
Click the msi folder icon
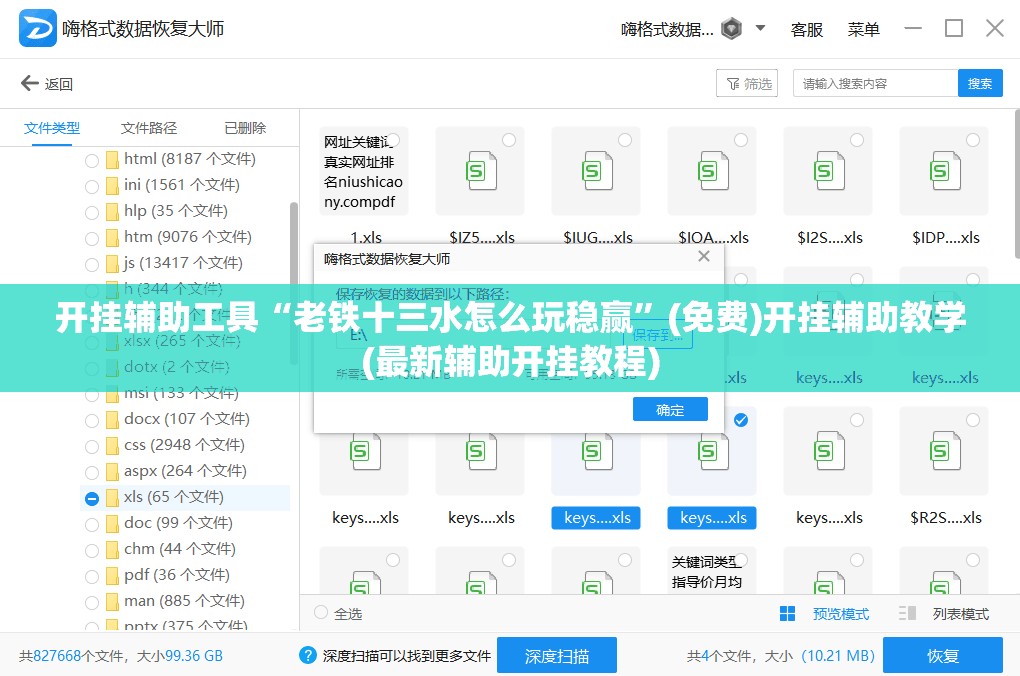coord(112,394)
